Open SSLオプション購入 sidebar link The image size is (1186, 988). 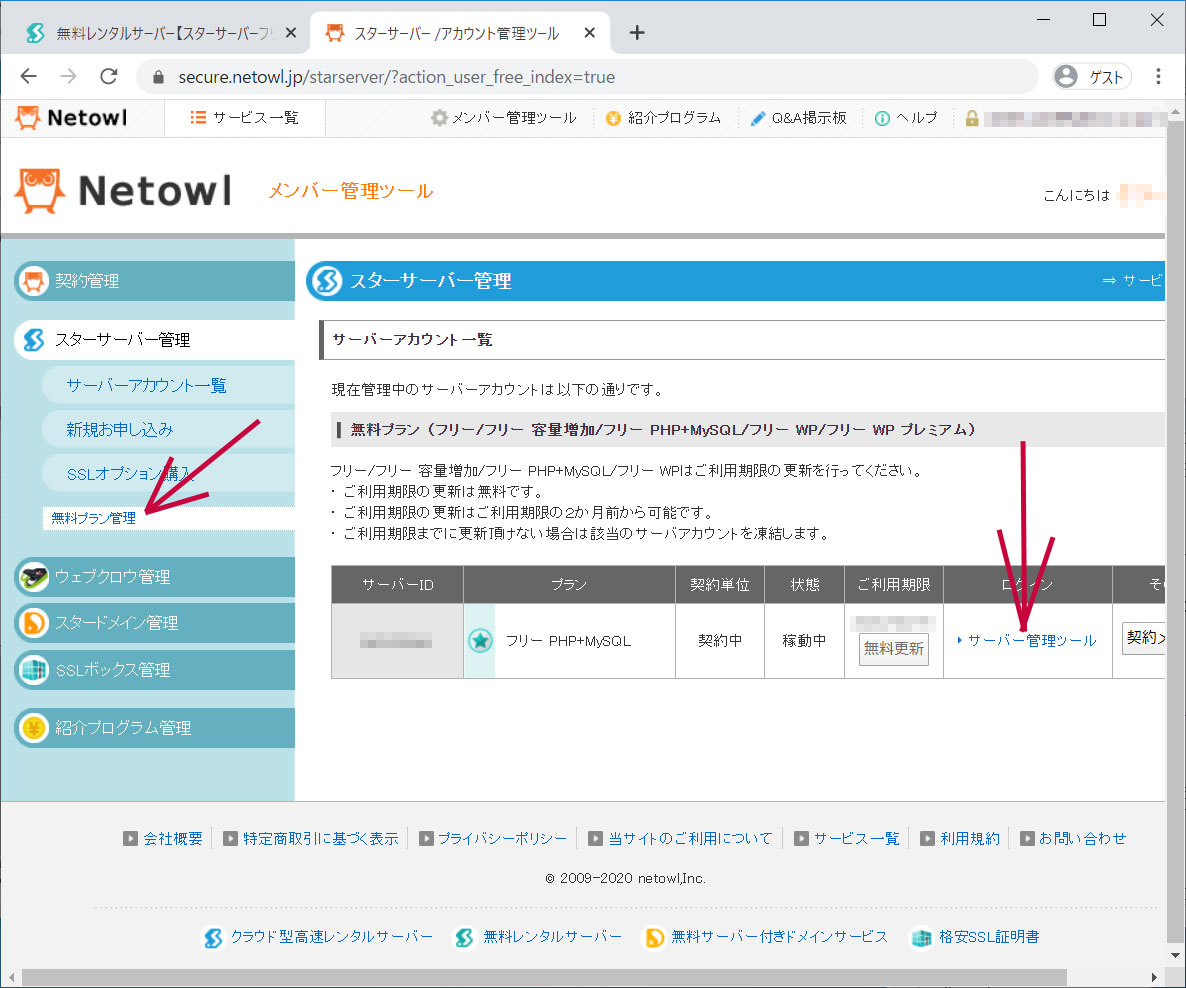[x=130, y=474]
